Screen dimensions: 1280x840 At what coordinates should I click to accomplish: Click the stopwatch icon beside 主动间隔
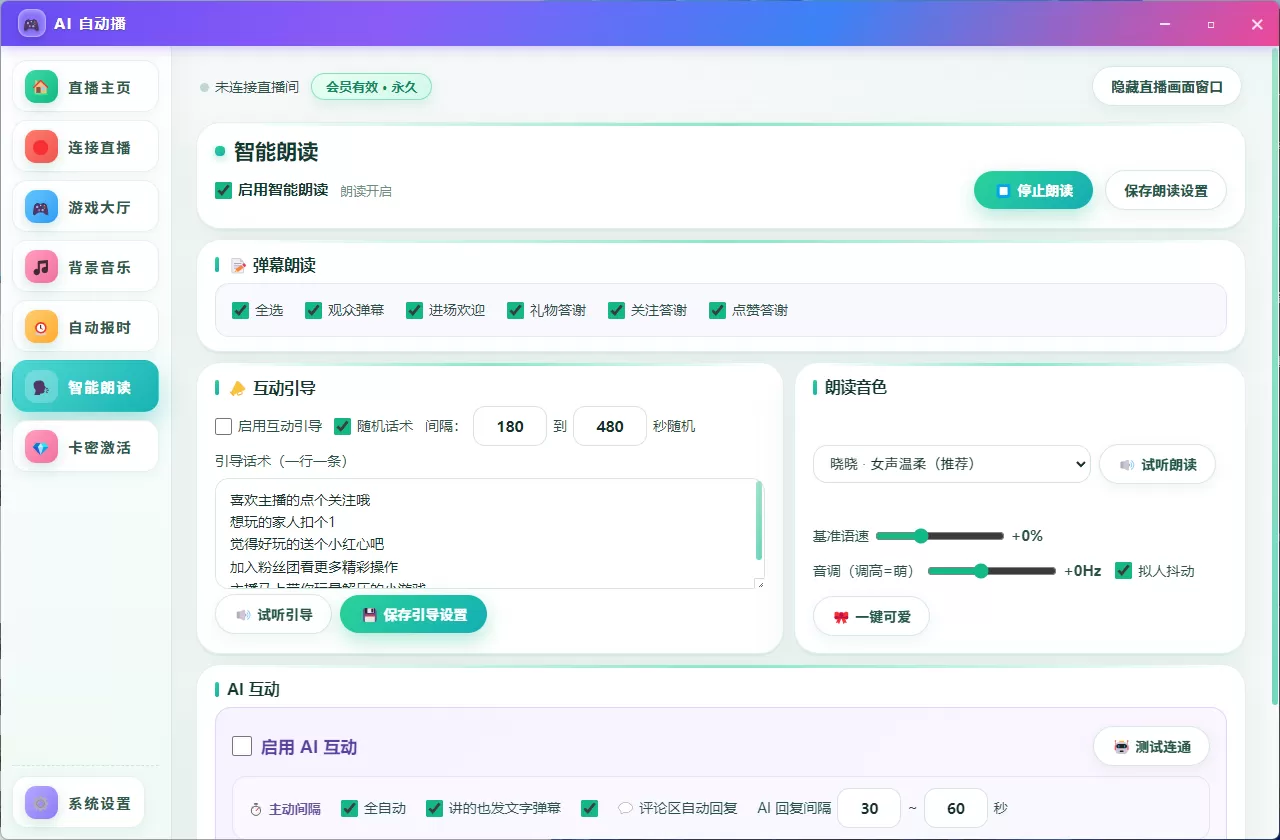point(256,808)
